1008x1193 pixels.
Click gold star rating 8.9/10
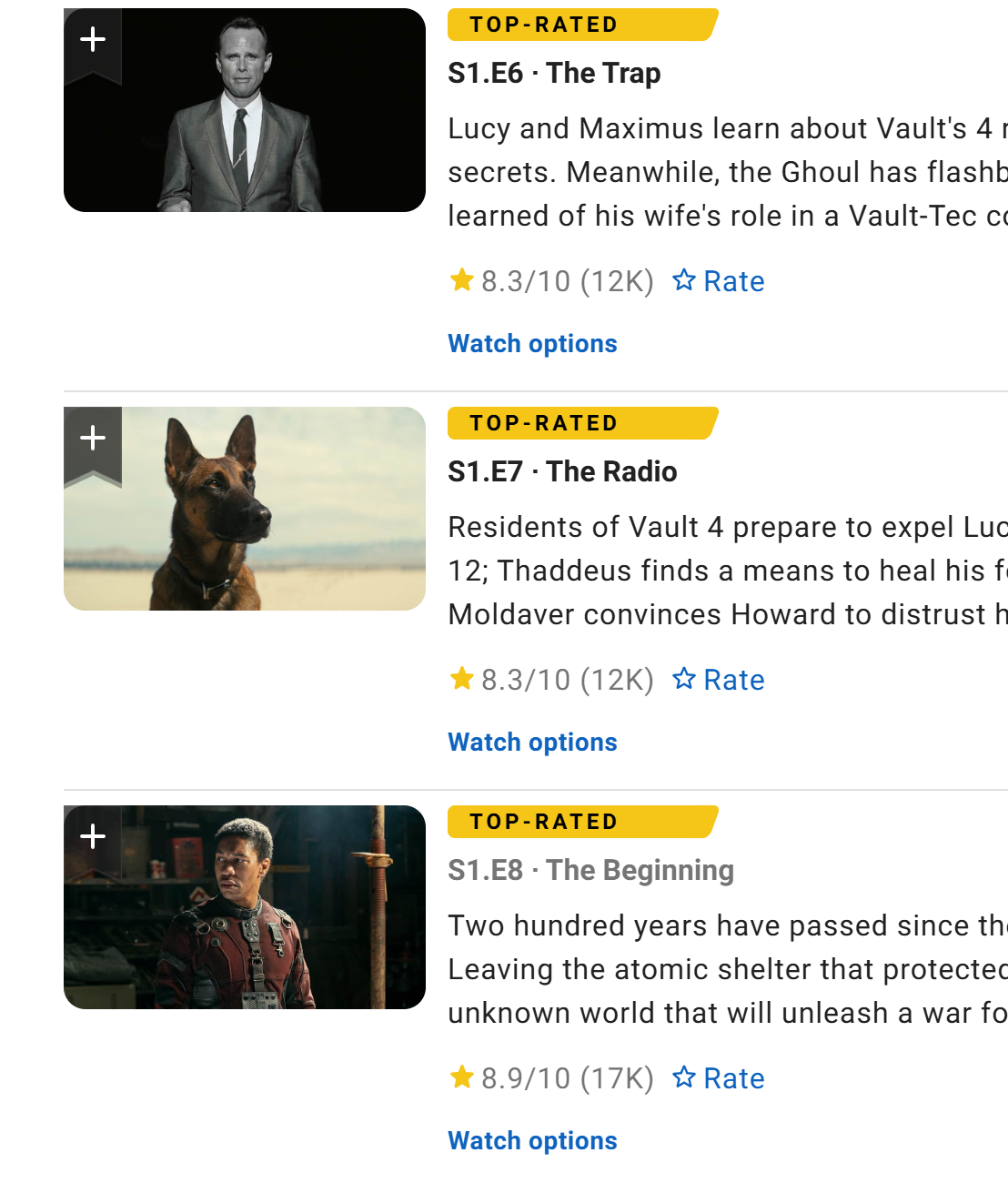462,1077
